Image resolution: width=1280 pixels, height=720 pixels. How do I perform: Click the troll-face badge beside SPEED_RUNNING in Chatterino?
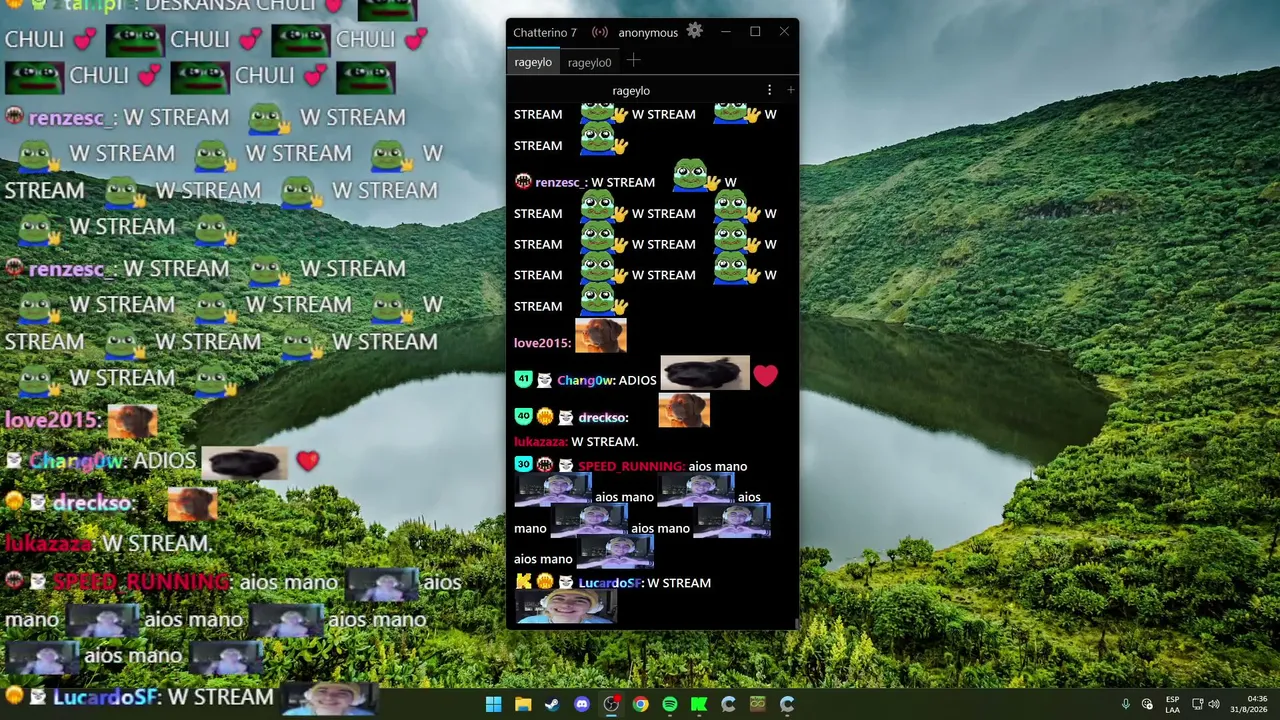click(x=565, y=465)
